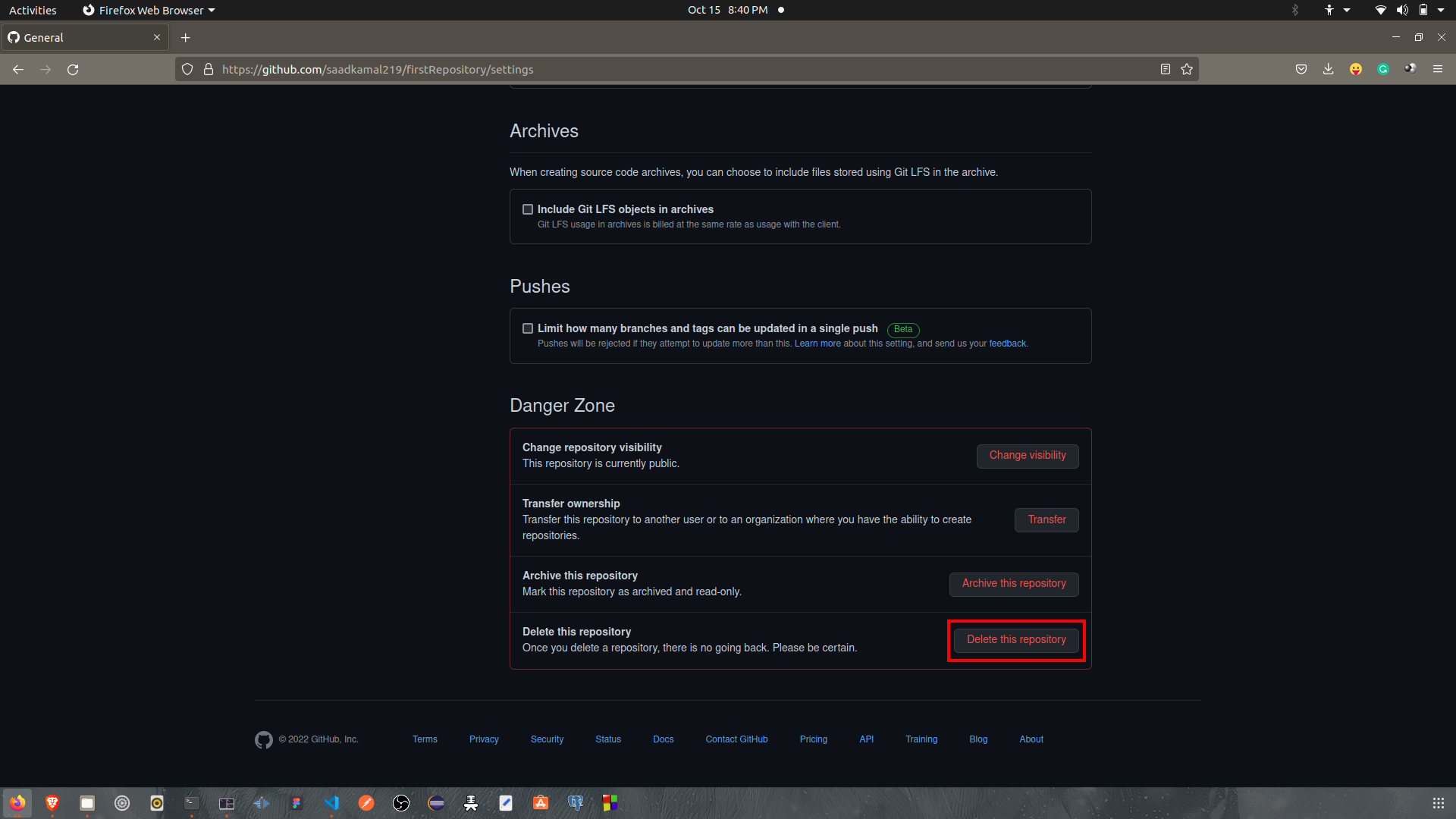This screenshot has width=1456, height=819.
Task: Click the reload page icon
Action: tap(73, 70)
